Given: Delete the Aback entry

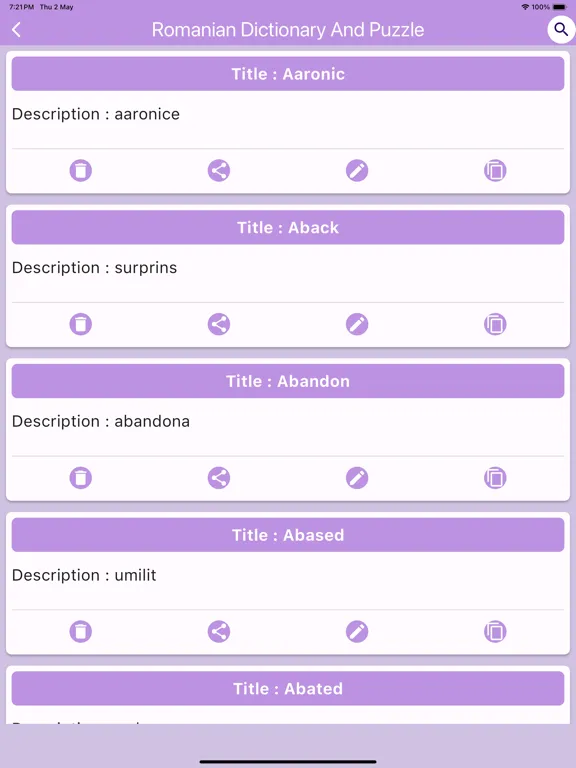Looking at the screenshot, I should [81, 324].
